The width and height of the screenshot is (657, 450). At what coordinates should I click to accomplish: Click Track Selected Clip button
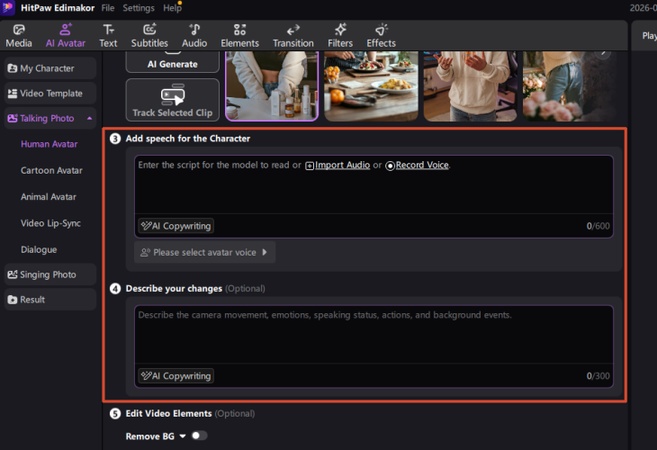172,100
